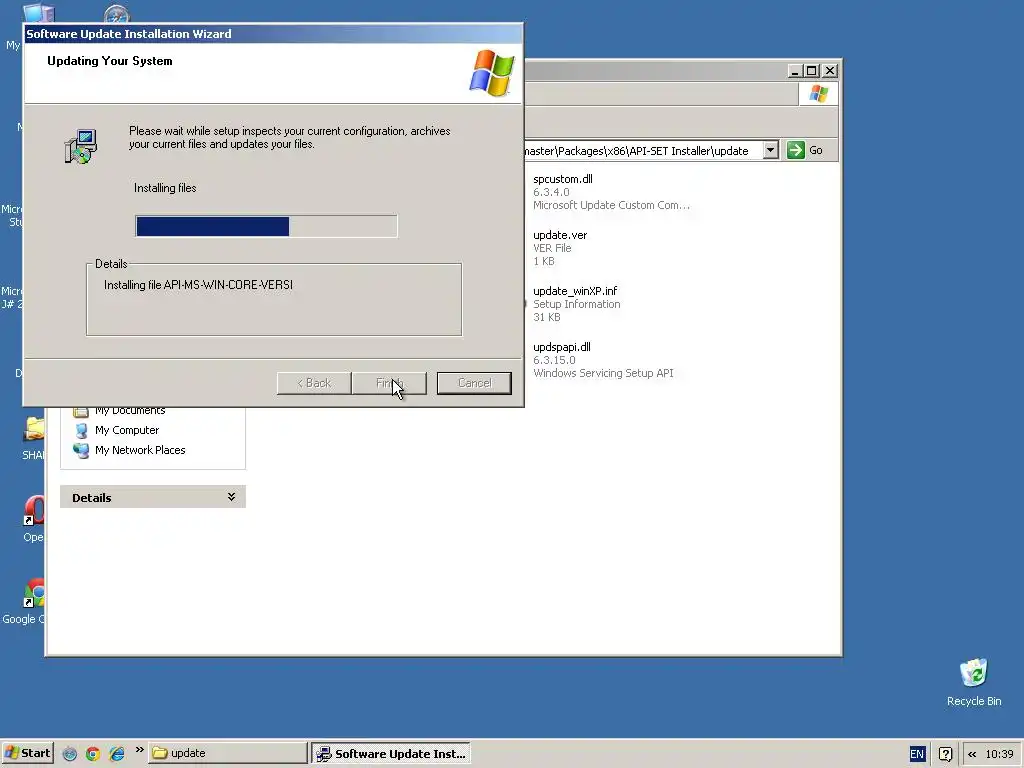Click the Windows flag logo in the wizard header
1024x768 pixels.
492,72
